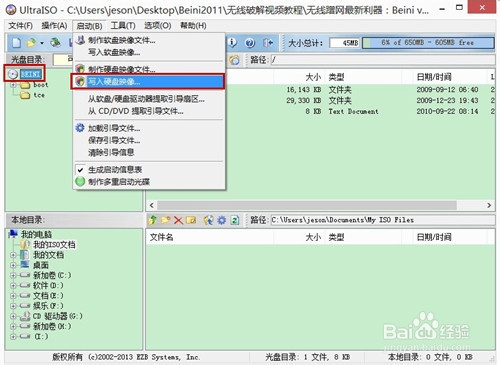Click the Up one level icon in local toolbar
This screenshot has width=500, height=365.
153,220
